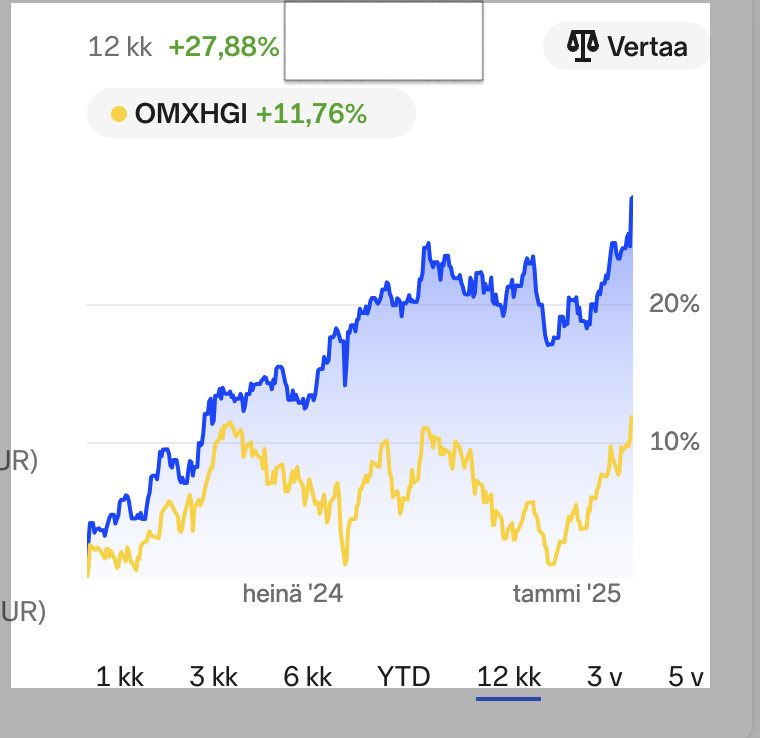
Task: Switch to the 3 kk range
Action: point(213,677)
